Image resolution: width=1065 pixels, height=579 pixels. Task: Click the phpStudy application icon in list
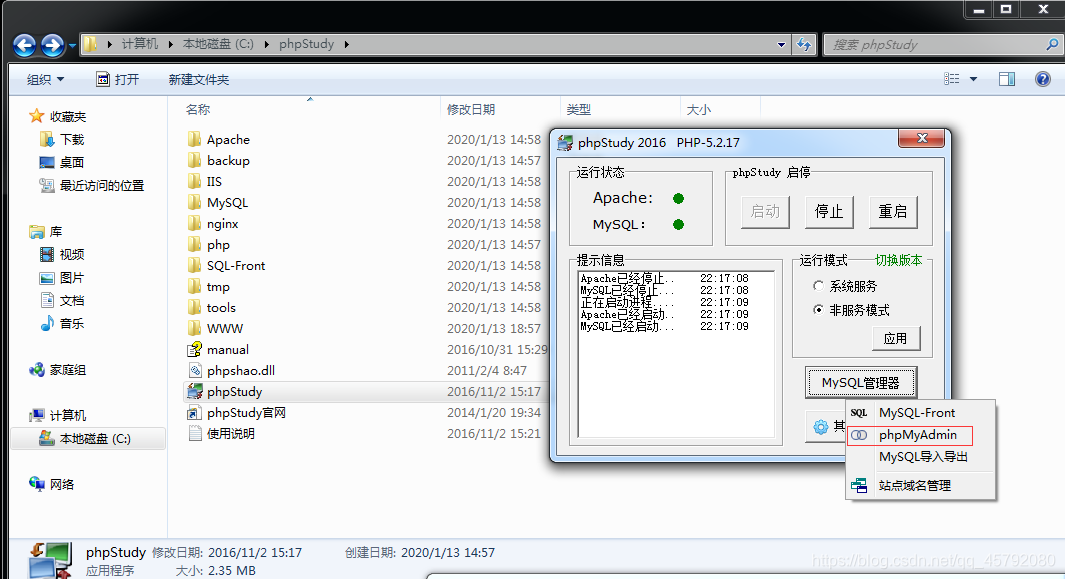pos(195,391)
